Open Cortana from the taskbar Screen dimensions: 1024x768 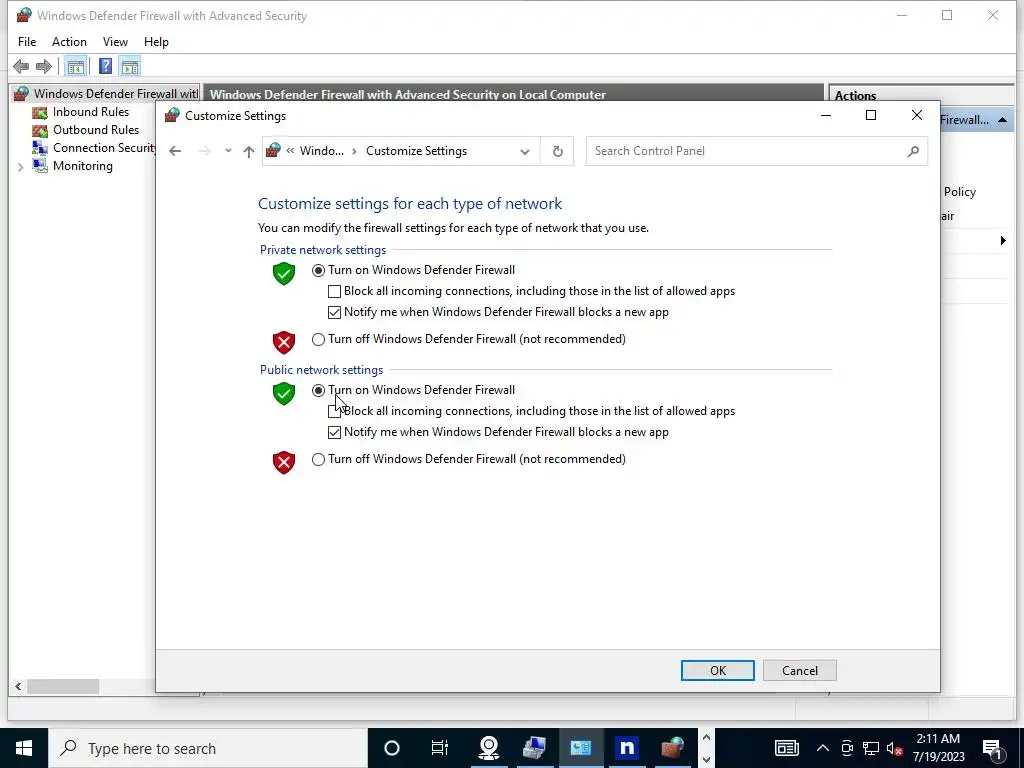(x=392, y=748)
